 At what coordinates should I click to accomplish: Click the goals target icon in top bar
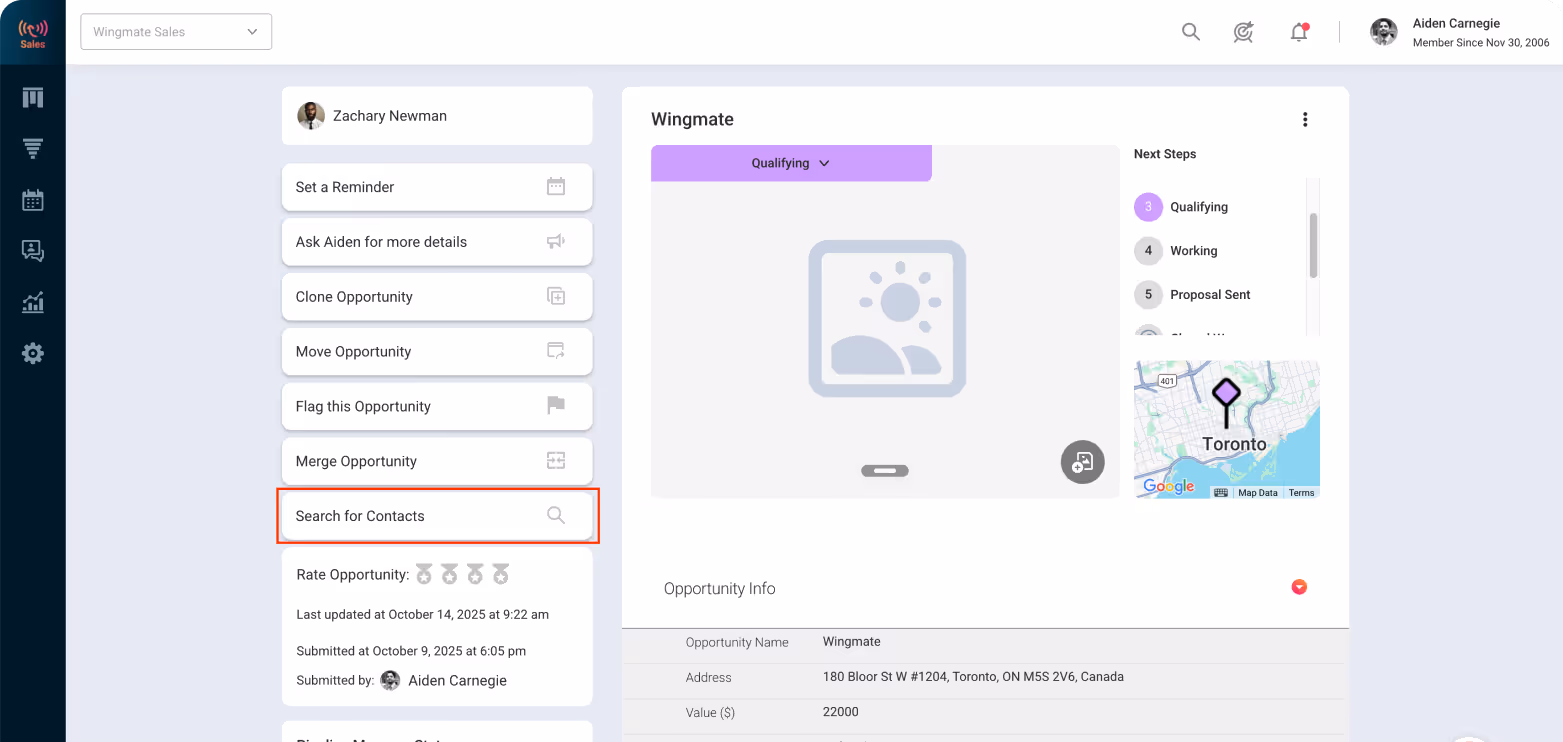pyautogui.click(x=1244, y=32)
